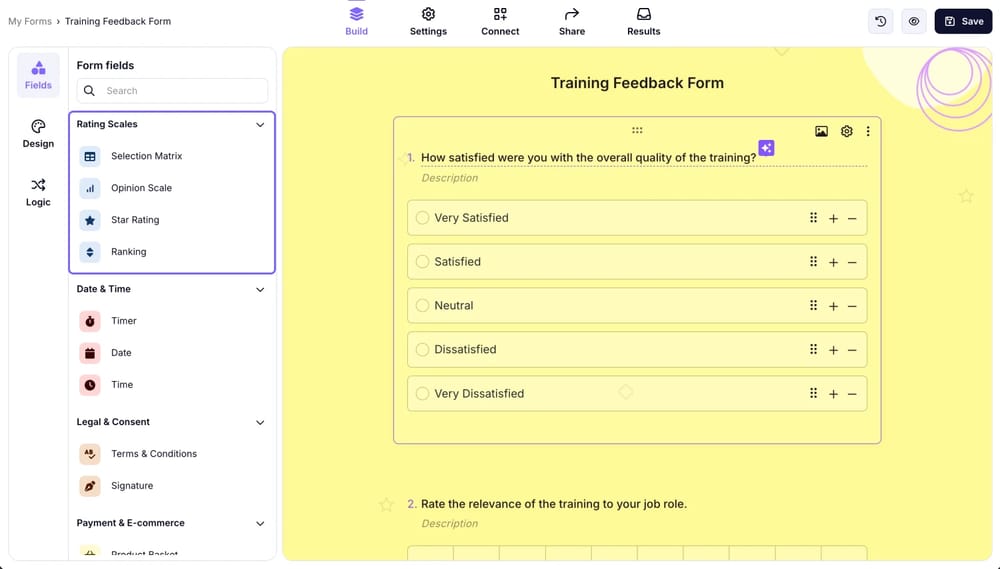Open question settings gear icon

[x=847, y=131]
